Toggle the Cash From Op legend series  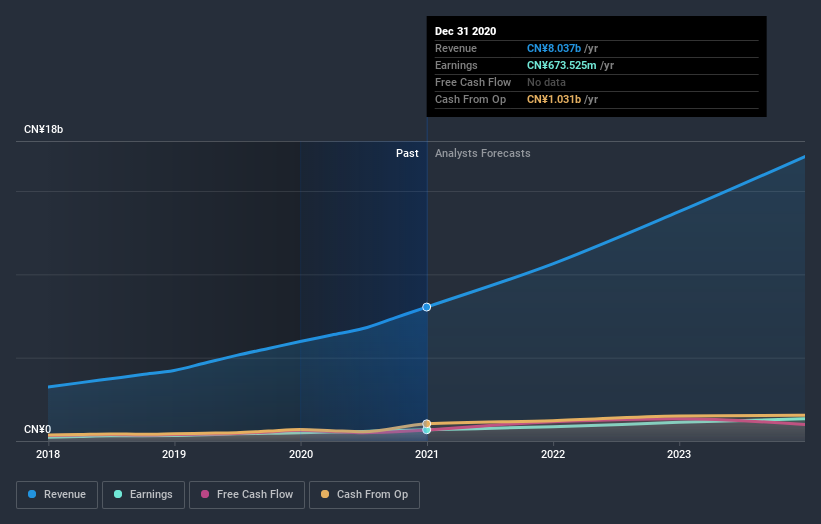pyautogui.click(x=364, y=495)
